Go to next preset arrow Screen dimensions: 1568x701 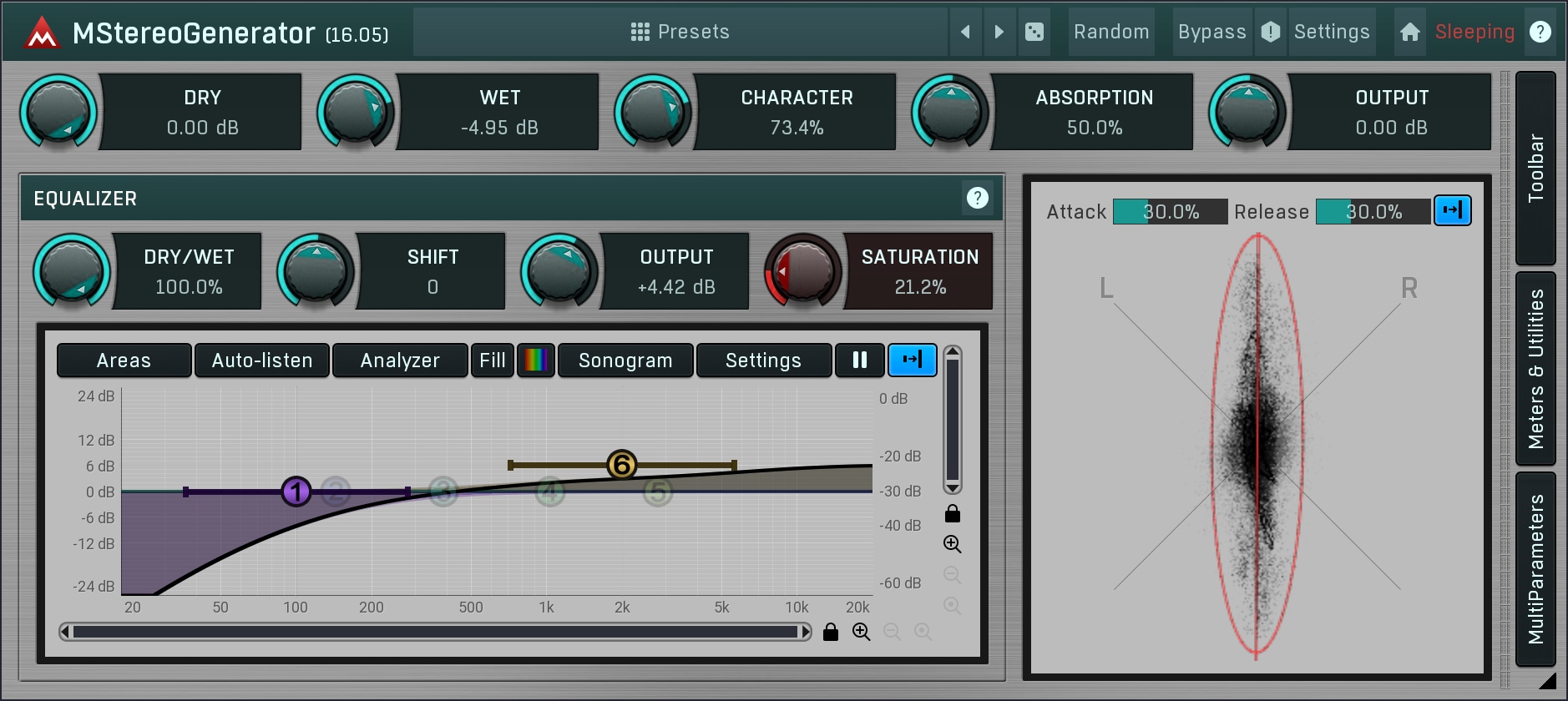click(x=999, y=32)
